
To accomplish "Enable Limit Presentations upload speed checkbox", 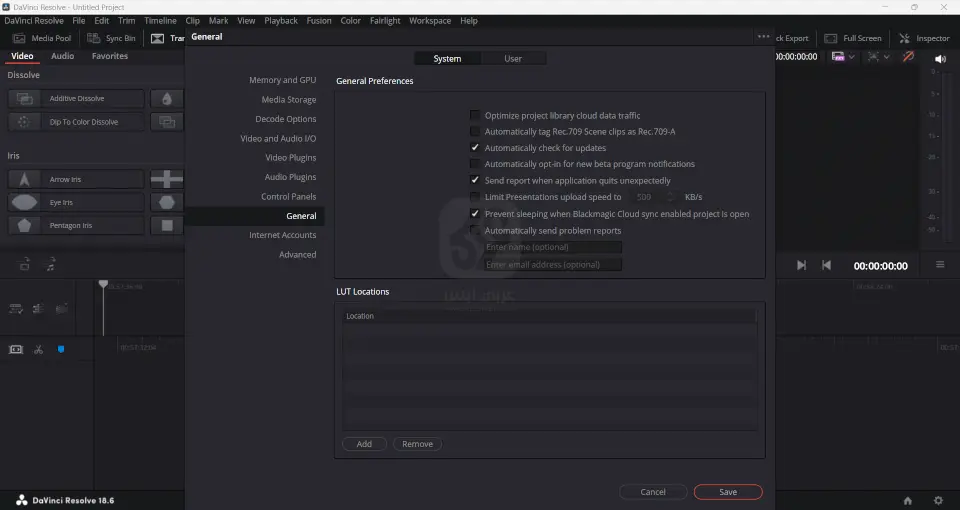I will click(474, 197).
